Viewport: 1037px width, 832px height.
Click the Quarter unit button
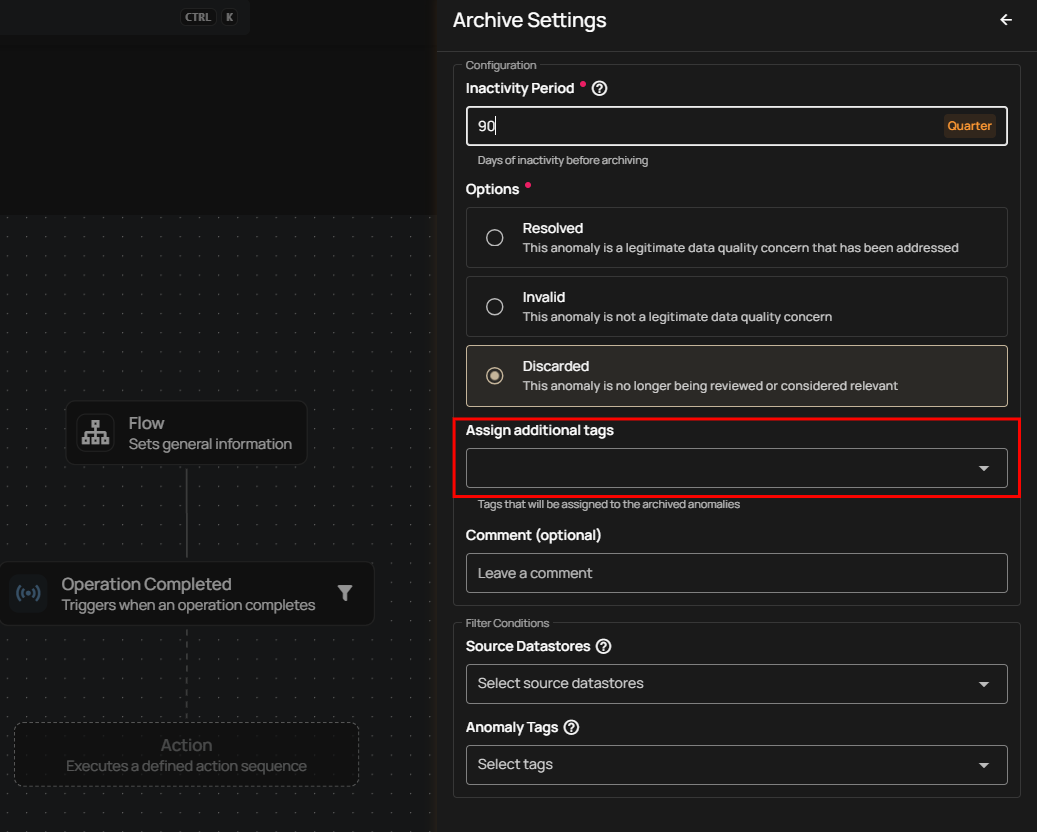pyautogui.click(x=969, y=125)
